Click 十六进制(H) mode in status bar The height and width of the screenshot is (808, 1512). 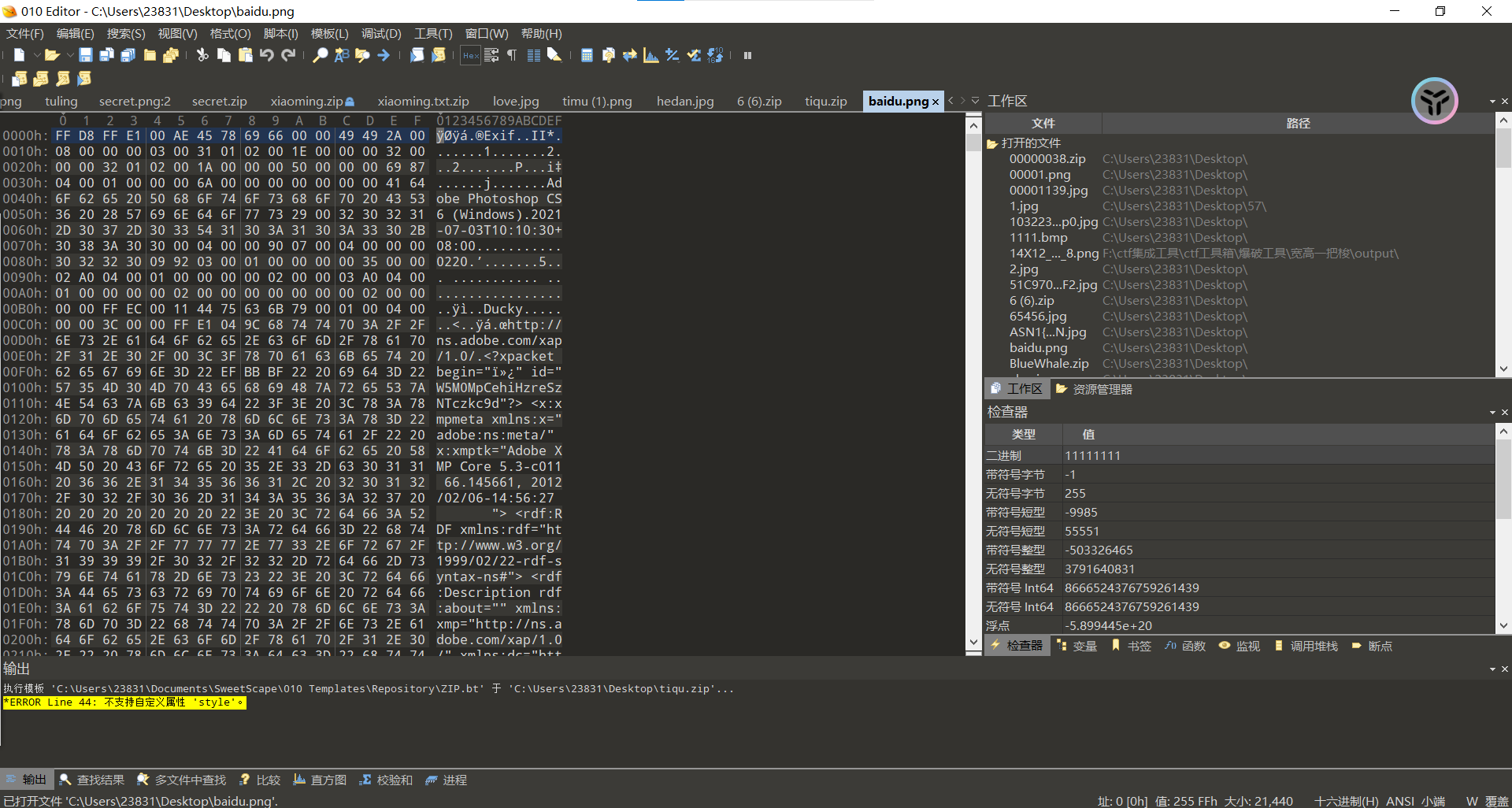point(1346,801)
